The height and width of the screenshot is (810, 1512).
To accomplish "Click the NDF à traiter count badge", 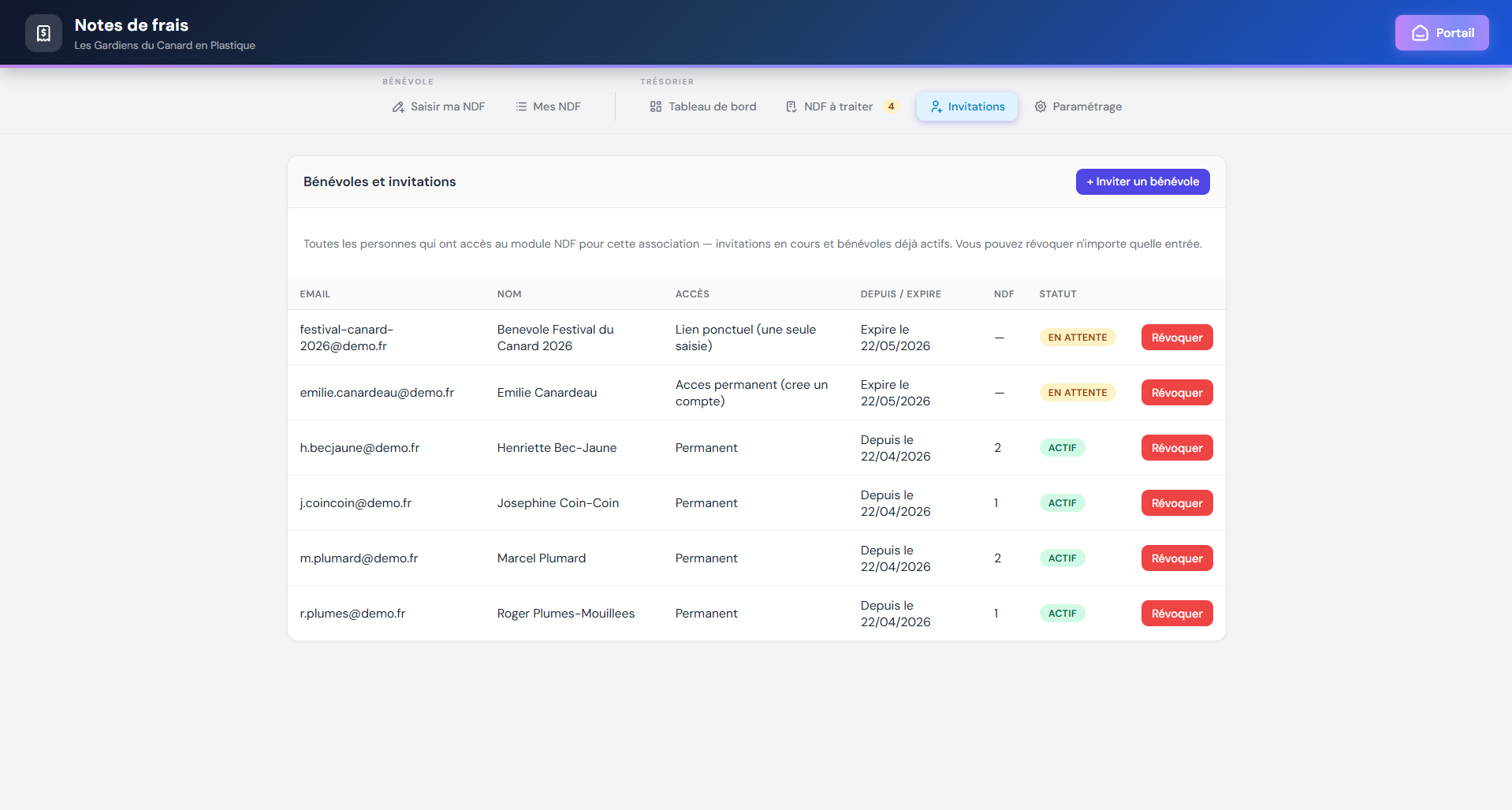I will 891,106.
